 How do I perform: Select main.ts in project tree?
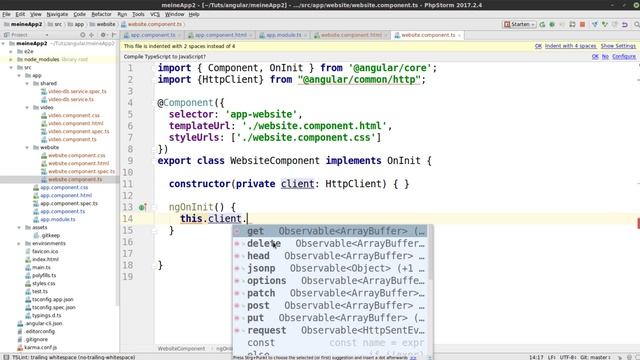pos(41,267)
